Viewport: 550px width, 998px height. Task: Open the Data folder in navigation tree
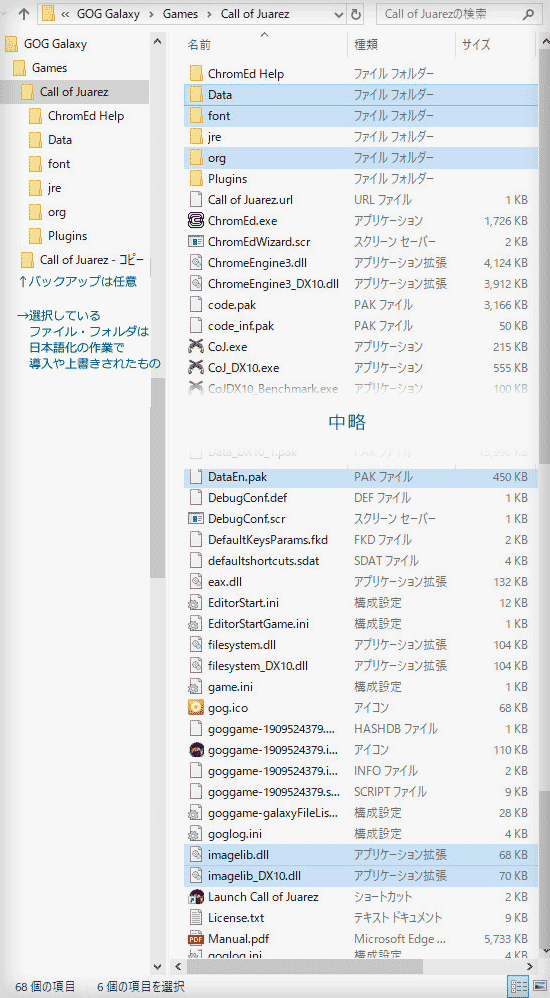pos(60,140)
